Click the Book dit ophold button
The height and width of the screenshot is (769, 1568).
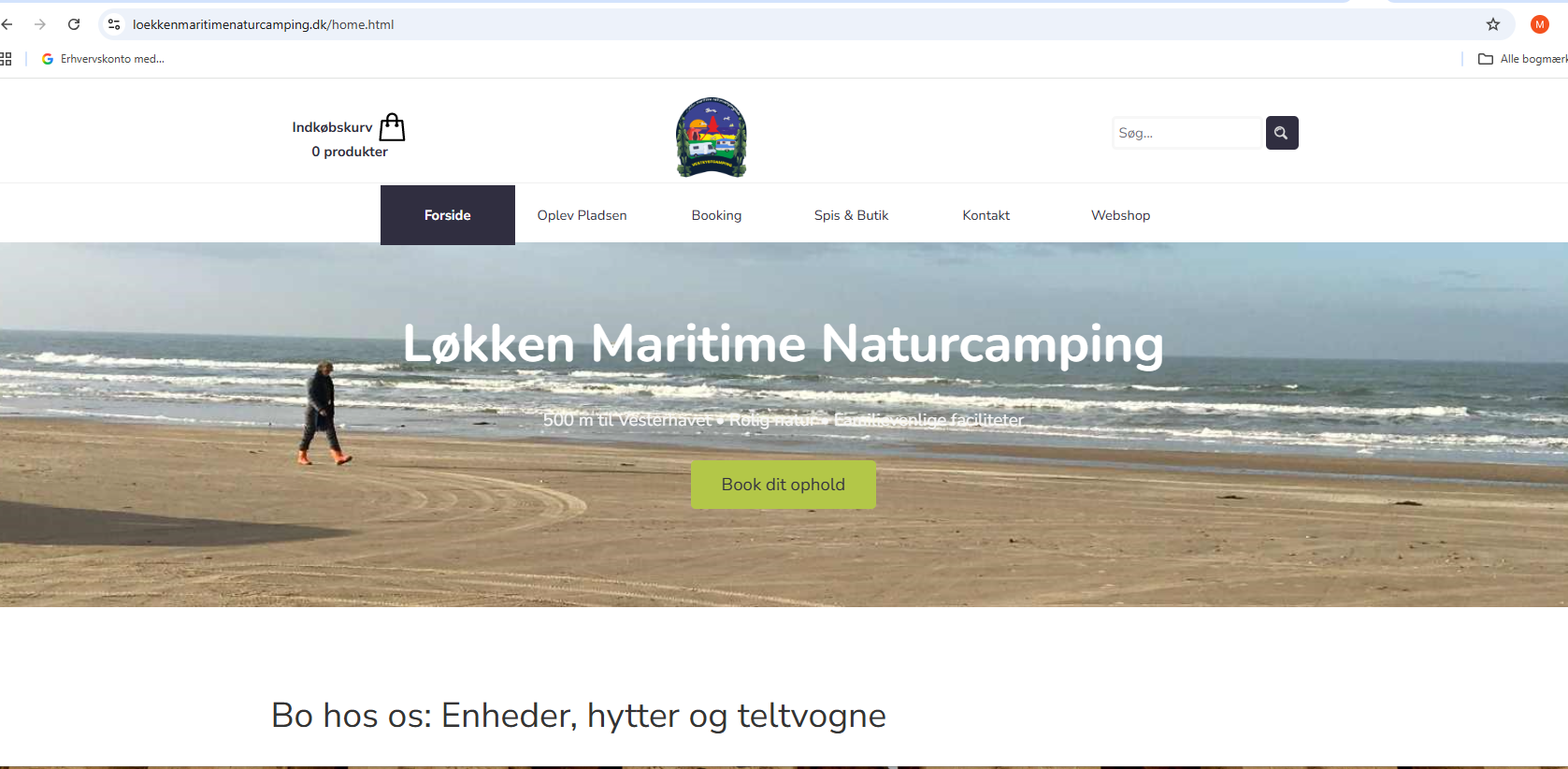[x=784, y=485]
